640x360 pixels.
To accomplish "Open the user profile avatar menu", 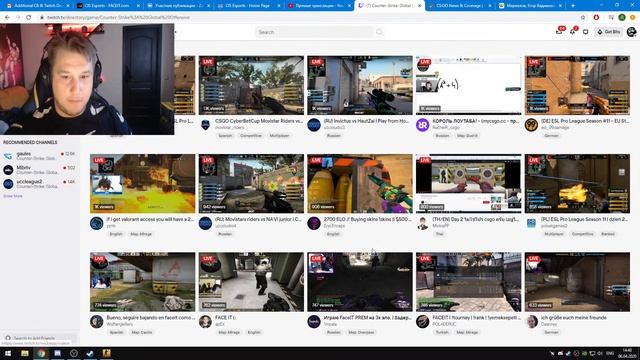I will point(631,32).
